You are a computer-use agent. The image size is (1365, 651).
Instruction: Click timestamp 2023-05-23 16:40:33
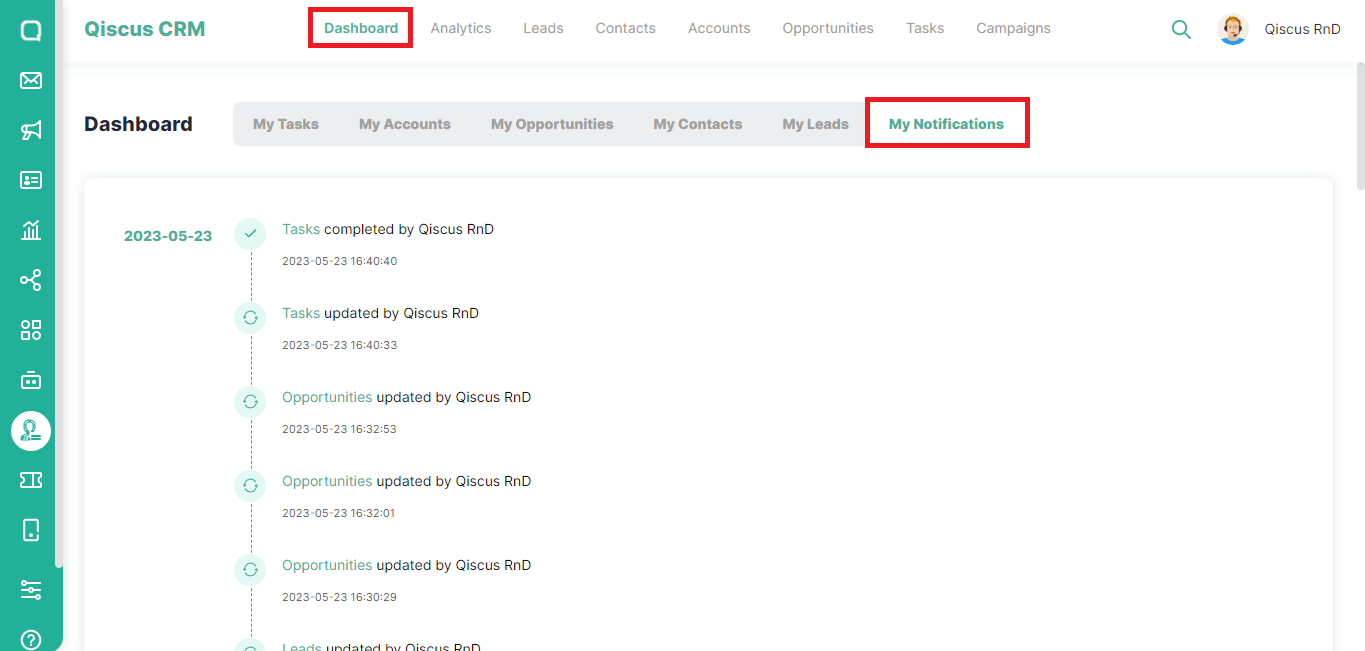pos(340,345)
